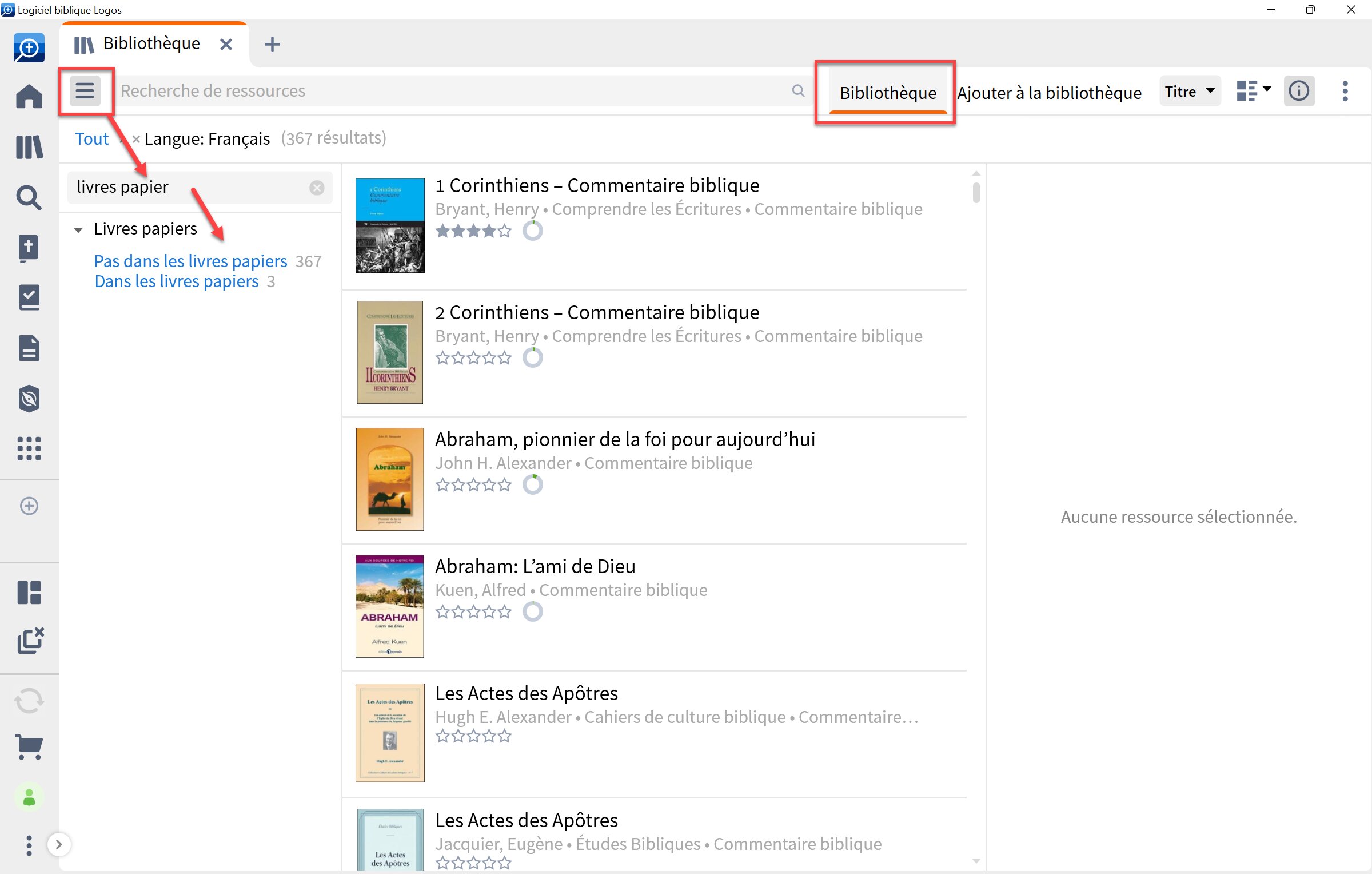Image resolution: width=1372 pixels, height=874 pixels.
Task: Open Layouts icon in sidebar
Action: pos(29,593)
